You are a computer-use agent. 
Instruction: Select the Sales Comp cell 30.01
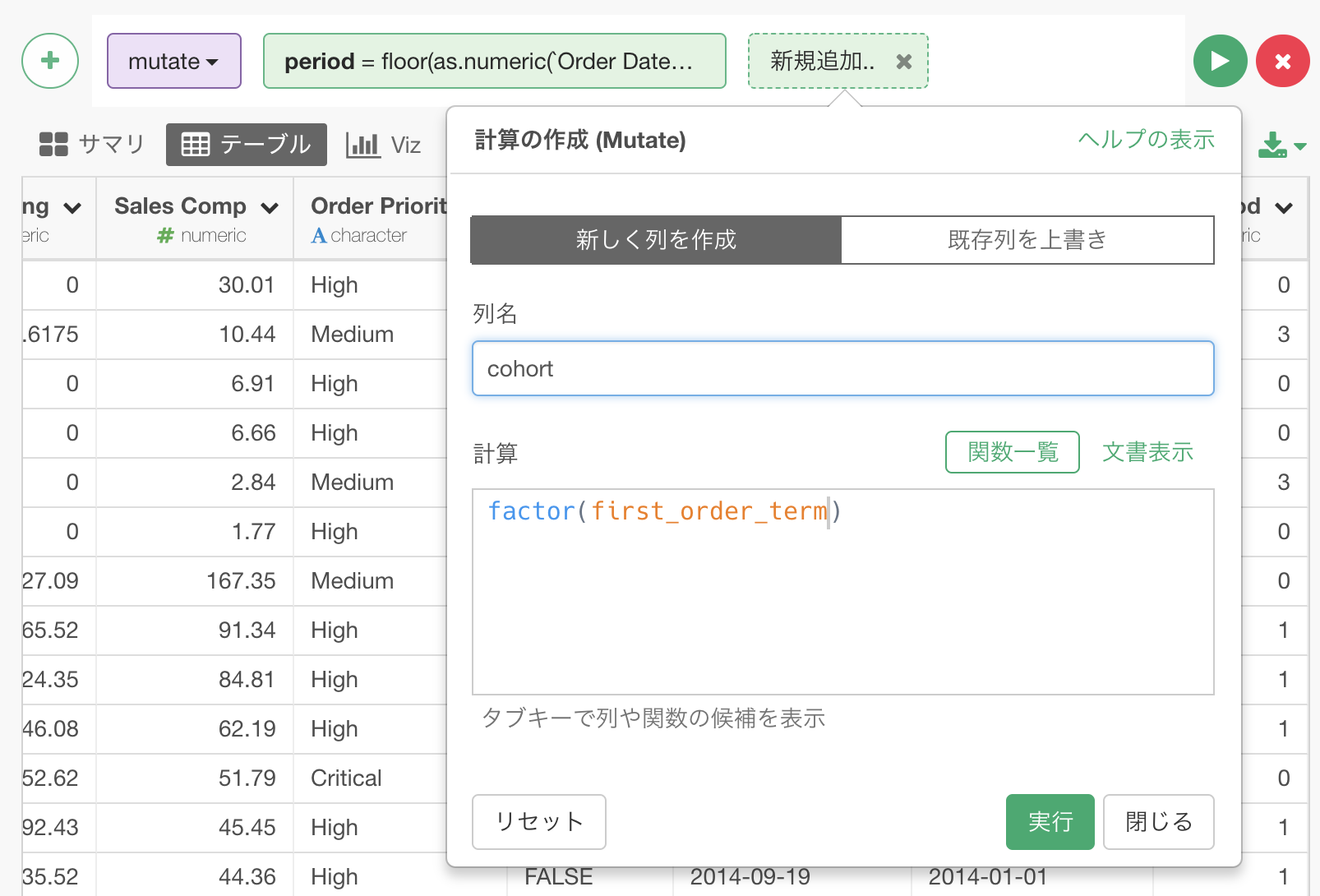pos(195,285)
